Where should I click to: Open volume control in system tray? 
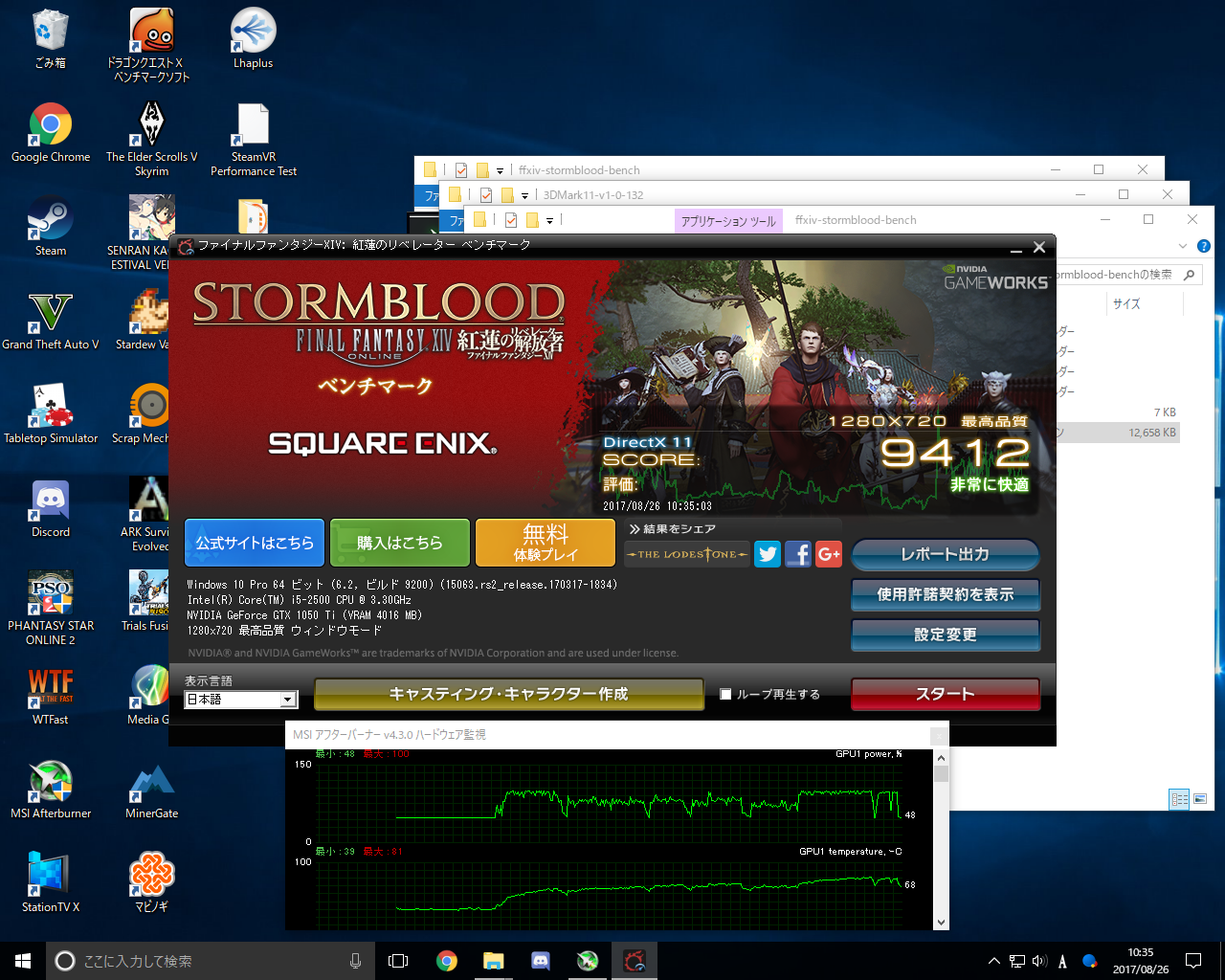pos(1039,961)
